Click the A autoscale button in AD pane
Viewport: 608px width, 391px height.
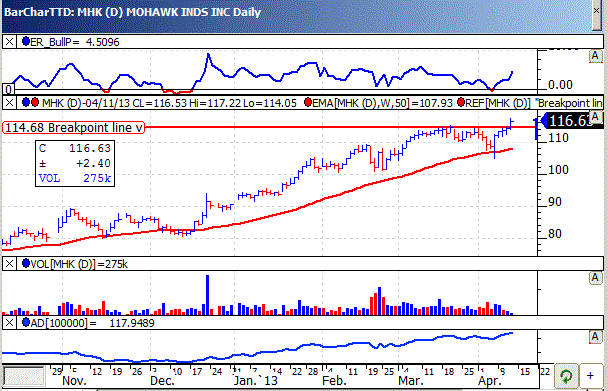coord(595,337)
